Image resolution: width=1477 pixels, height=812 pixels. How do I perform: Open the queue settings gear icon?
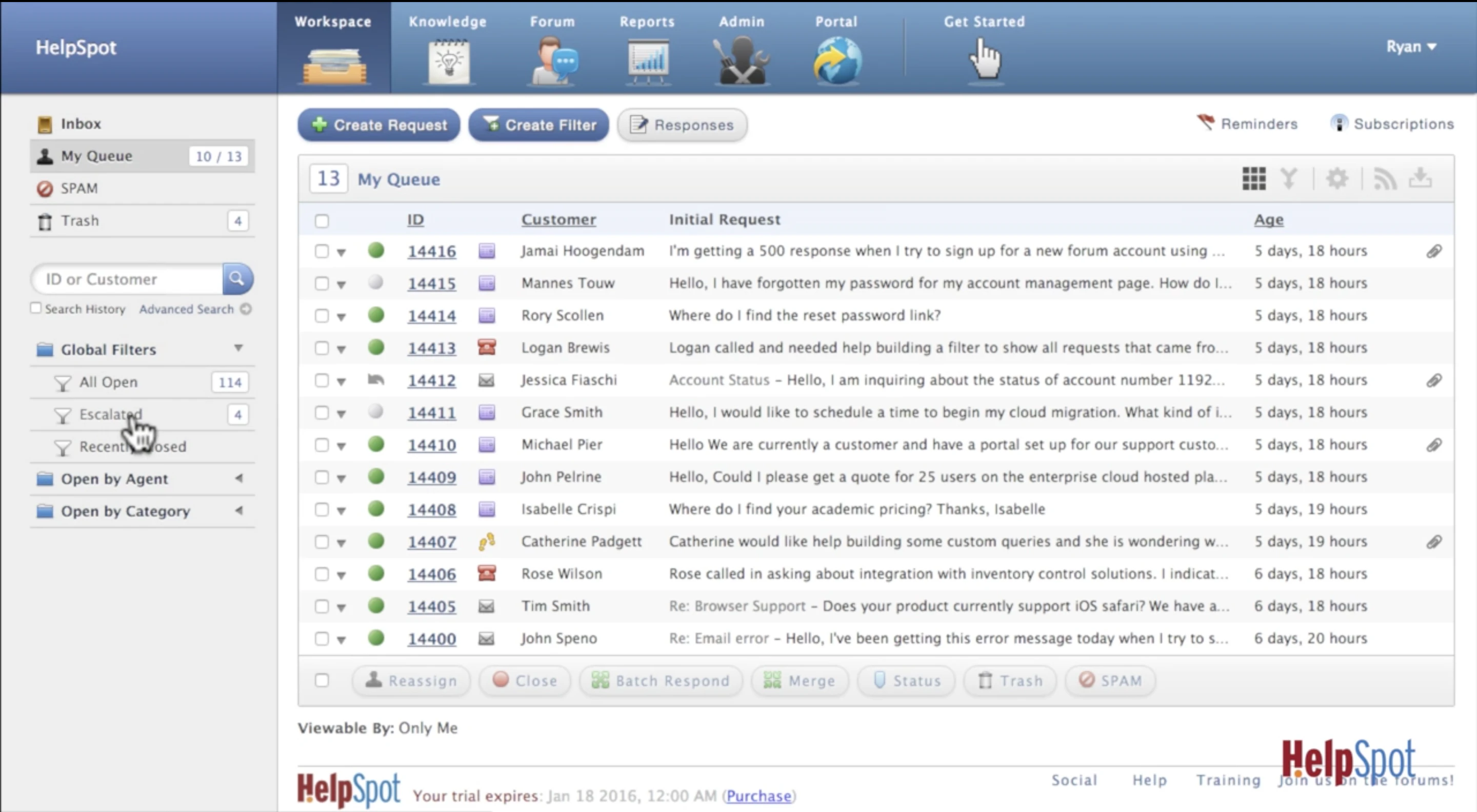(1337, 179)
